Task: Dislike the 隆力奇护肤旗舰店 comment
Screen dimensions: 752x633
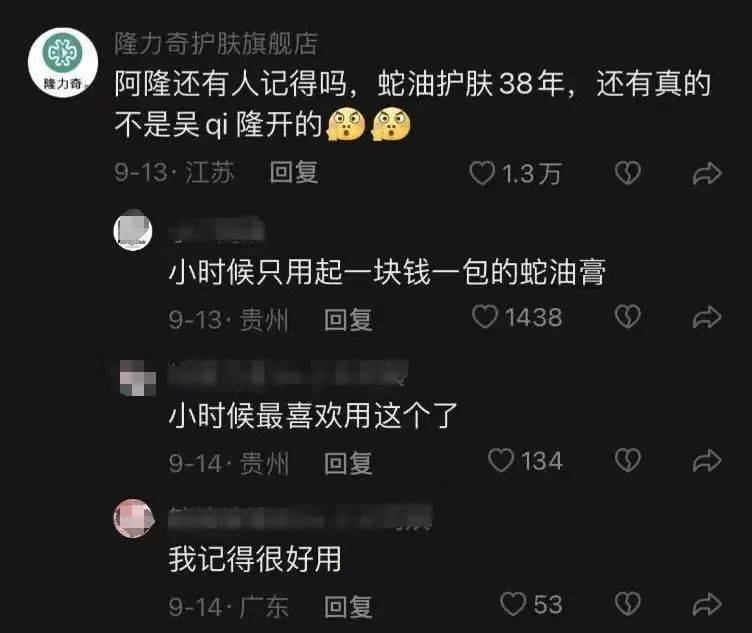Action: 627,173
